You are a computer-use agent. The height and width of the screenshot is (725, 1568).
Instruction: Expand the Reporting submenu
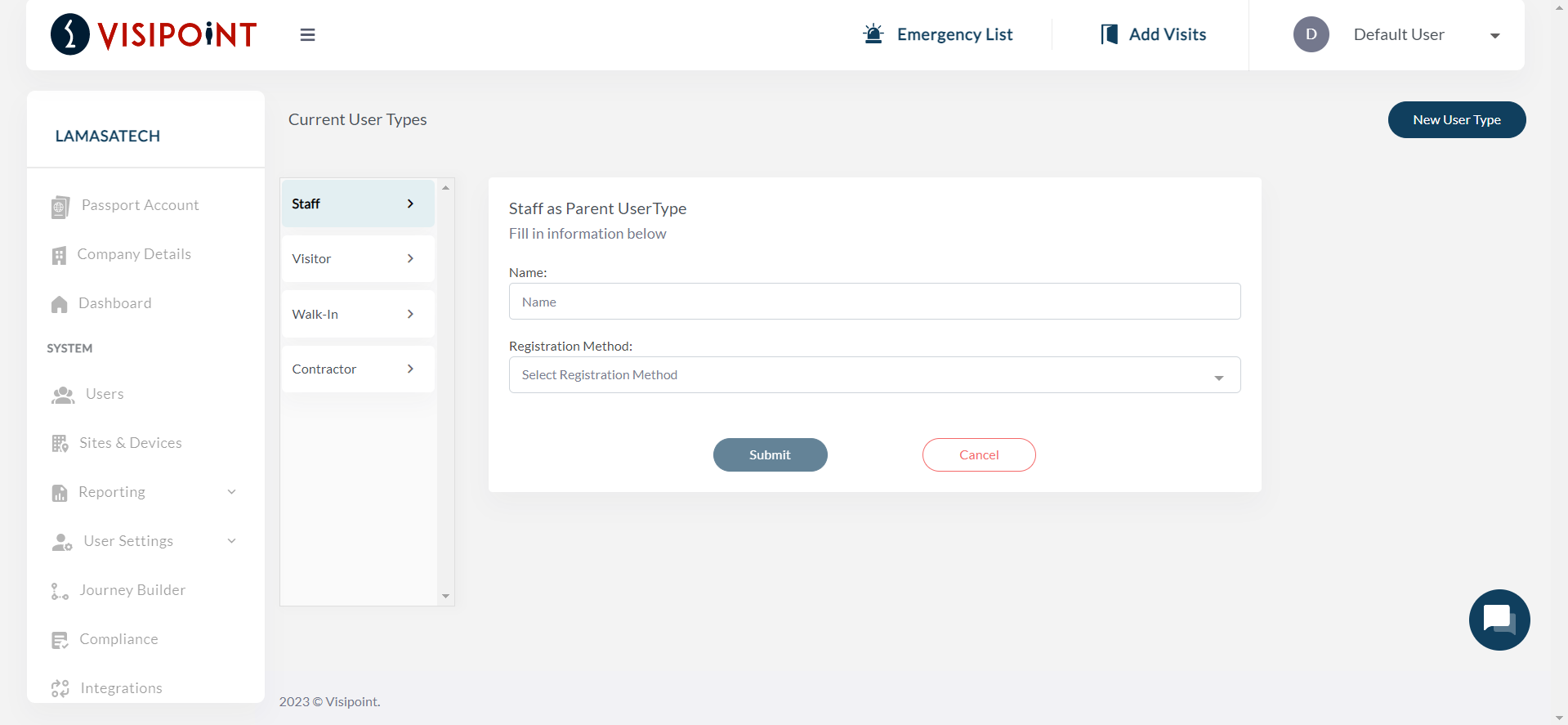(x=231, y=492)
